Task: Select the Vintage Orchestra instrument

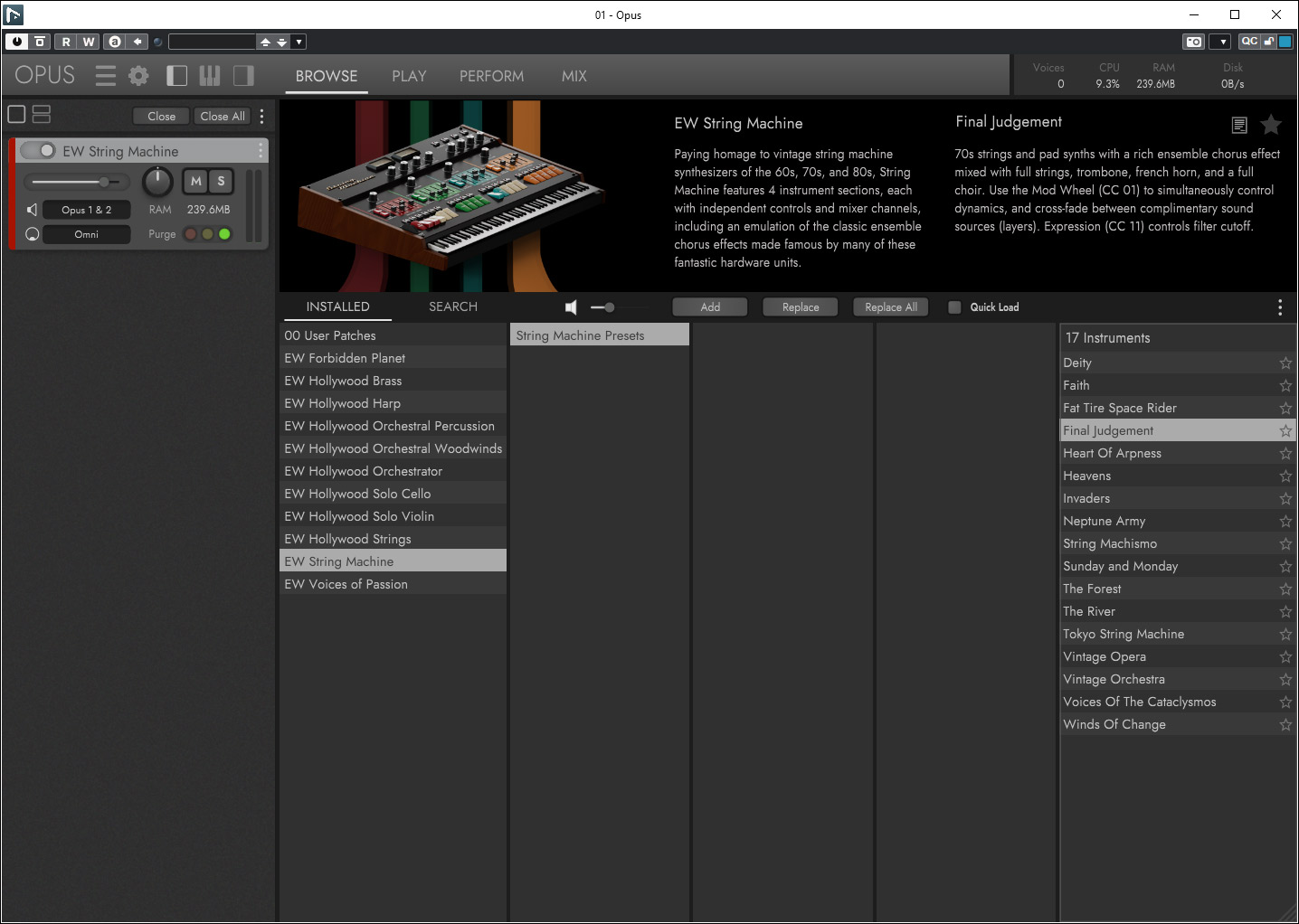Action: (x=1114, y=679)
